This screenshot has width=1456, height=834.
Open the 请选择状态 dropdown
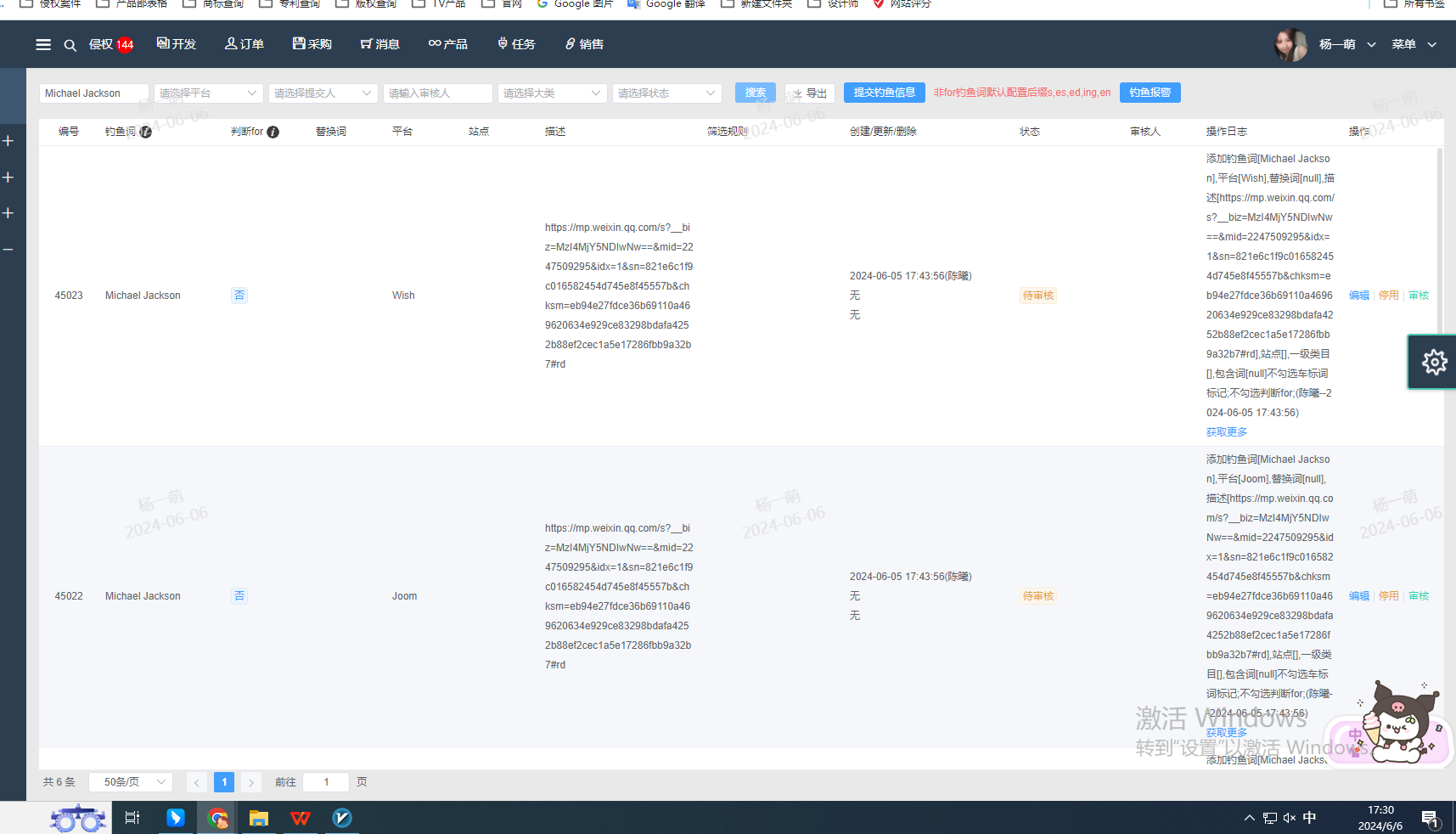pos(666,93)
